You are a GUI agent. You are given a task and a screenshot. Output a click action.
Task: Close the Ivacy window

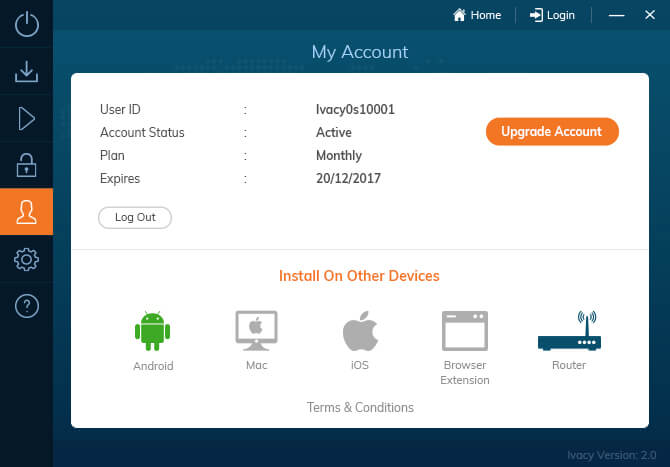(x=650, y=15)
